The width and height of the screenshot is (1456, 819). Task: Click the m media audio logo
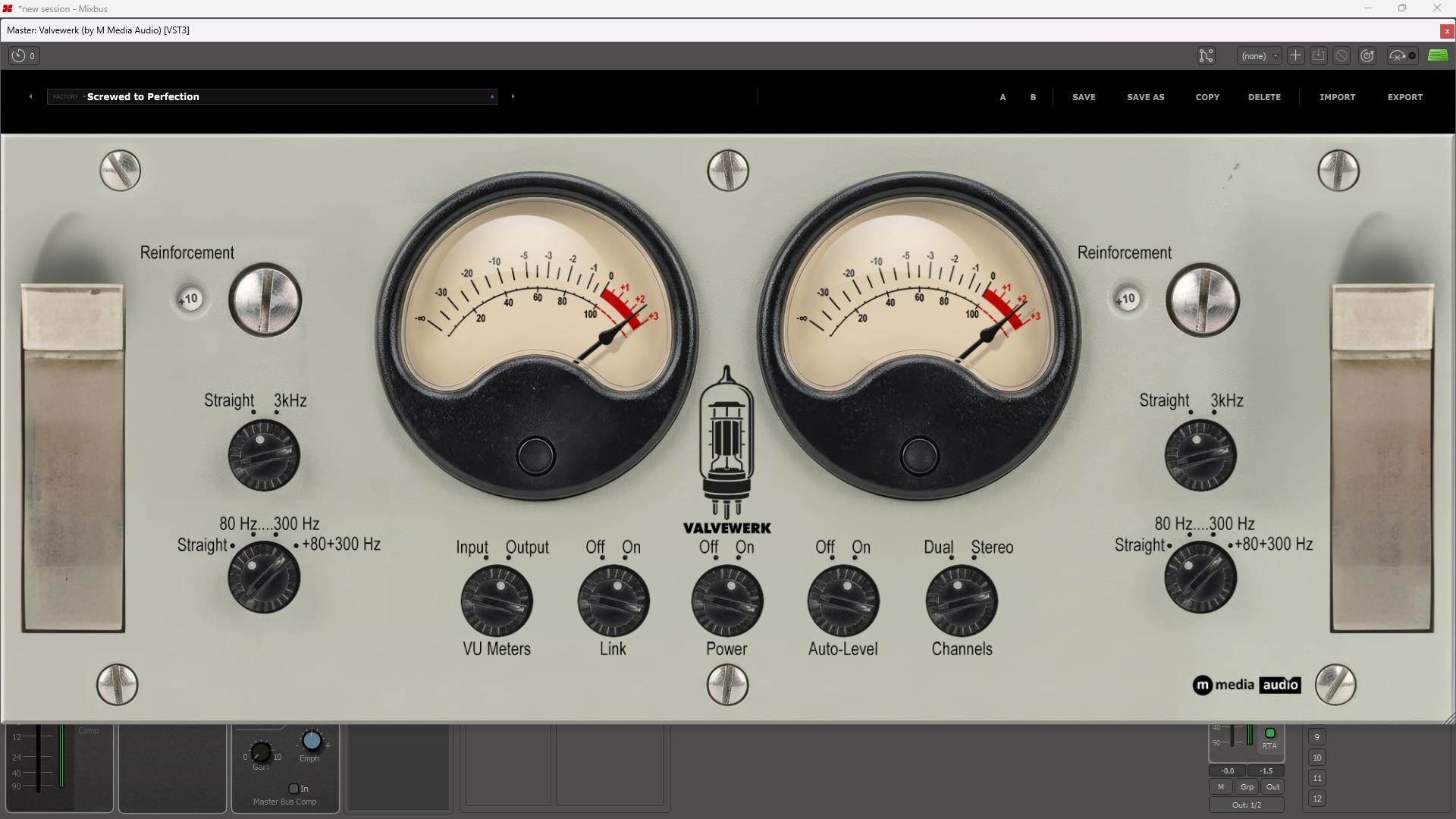[1247, 685]
